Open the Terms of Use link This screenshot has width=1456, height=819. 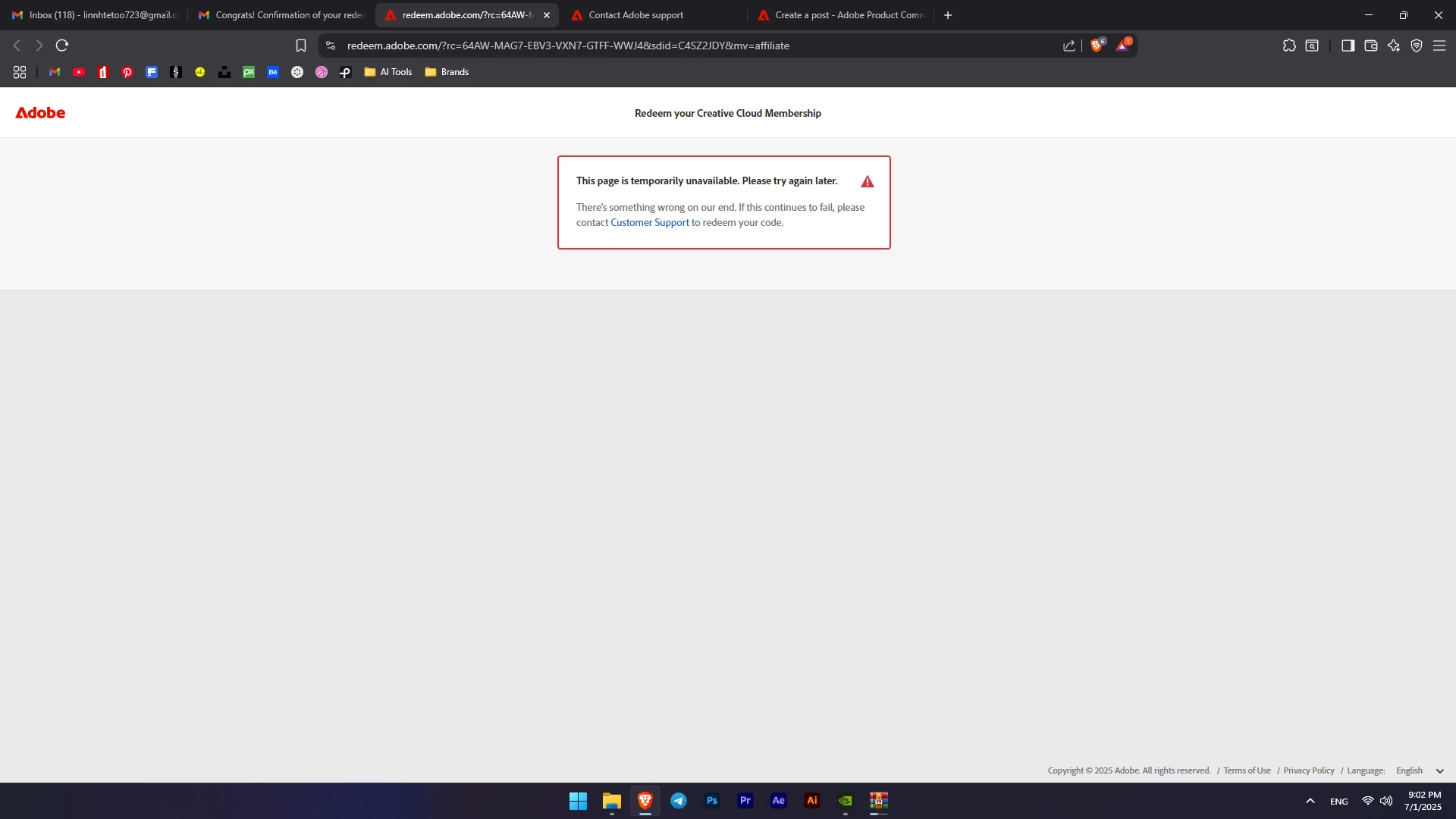pos(1247,770)
